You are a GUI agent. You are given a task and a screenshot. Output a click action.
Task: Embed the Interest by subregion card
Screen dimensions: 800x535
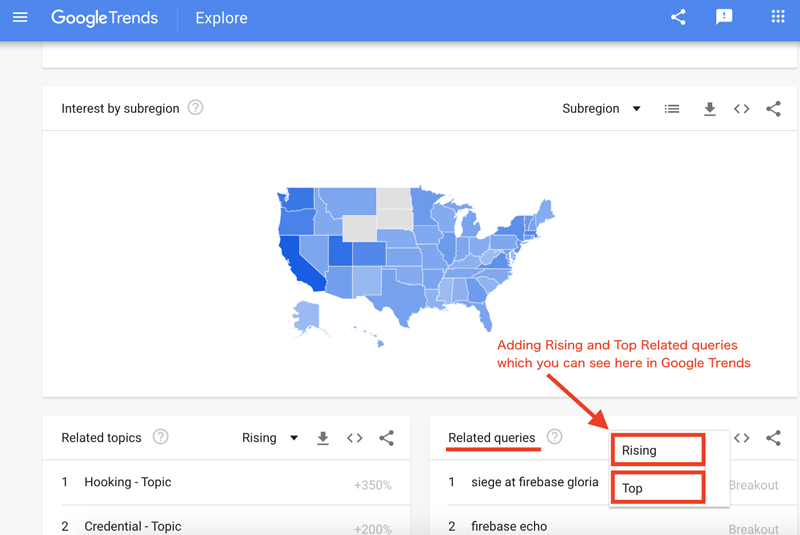tap(741, 109)
